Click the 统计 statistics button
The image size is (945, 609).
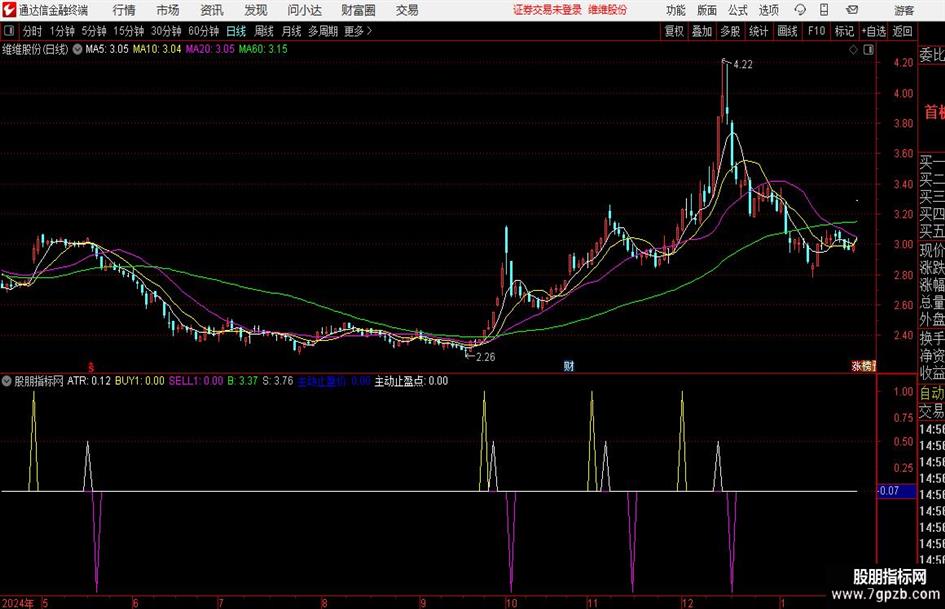[x=759, y=31]
